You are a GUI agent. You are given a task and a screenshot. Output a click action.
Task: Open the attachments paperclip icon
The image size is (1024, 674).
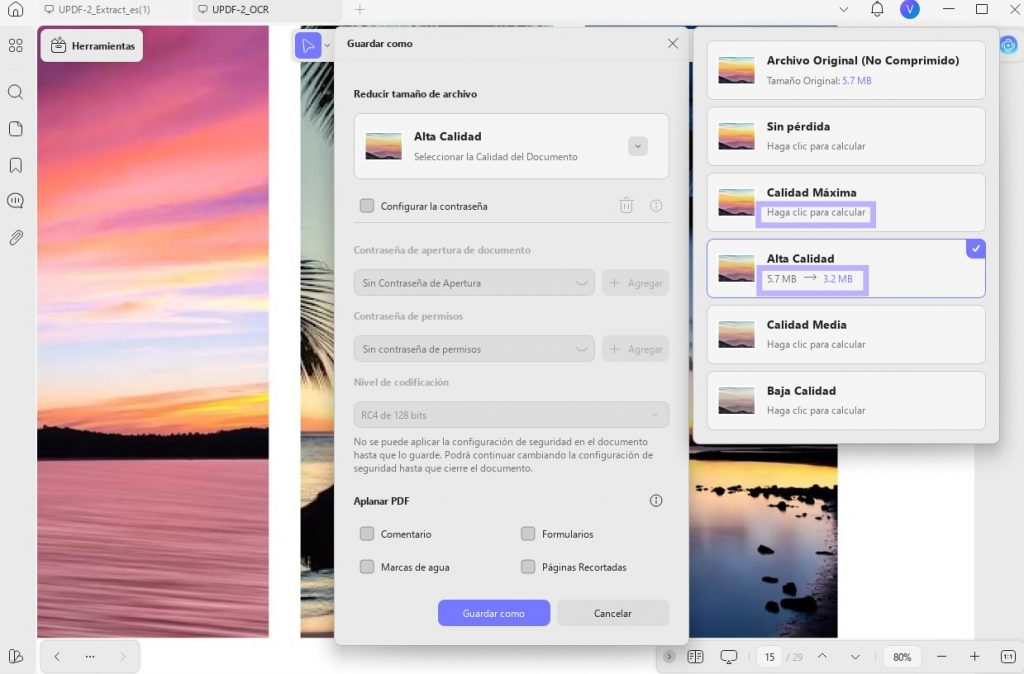point(16,237)
